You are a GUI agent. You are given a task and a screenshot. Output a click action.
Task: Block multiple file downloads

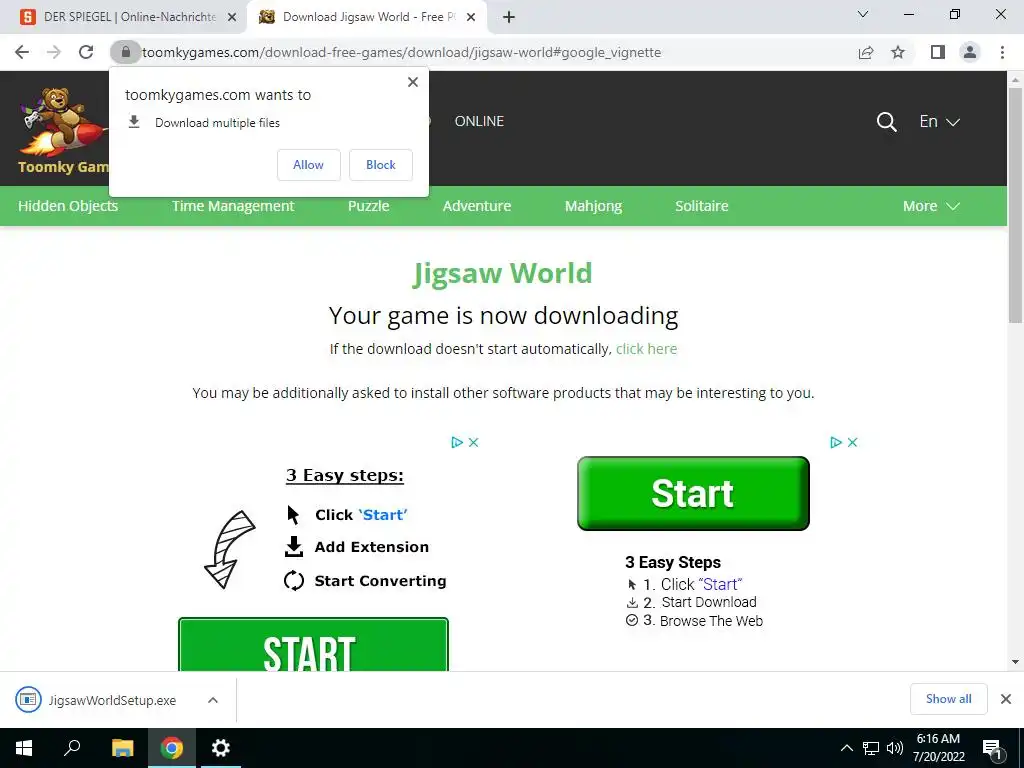pyautogui.click(x=381, y=165)
